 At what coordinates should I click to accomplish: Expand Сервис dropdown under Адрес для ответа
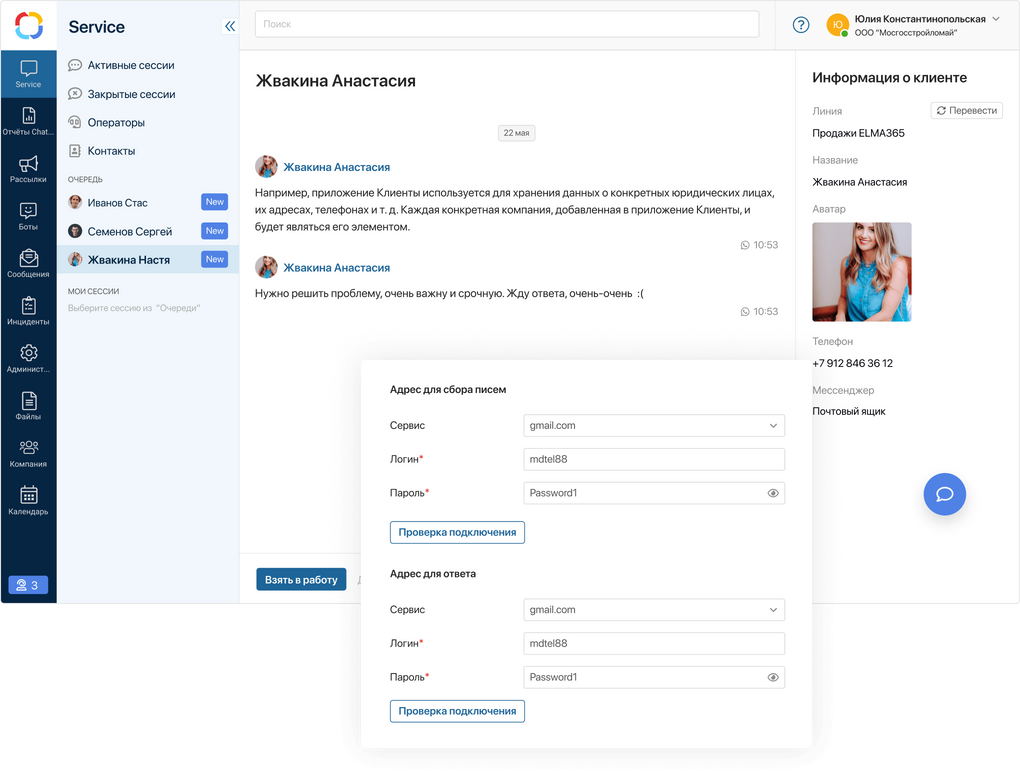(x=654, y=610)
